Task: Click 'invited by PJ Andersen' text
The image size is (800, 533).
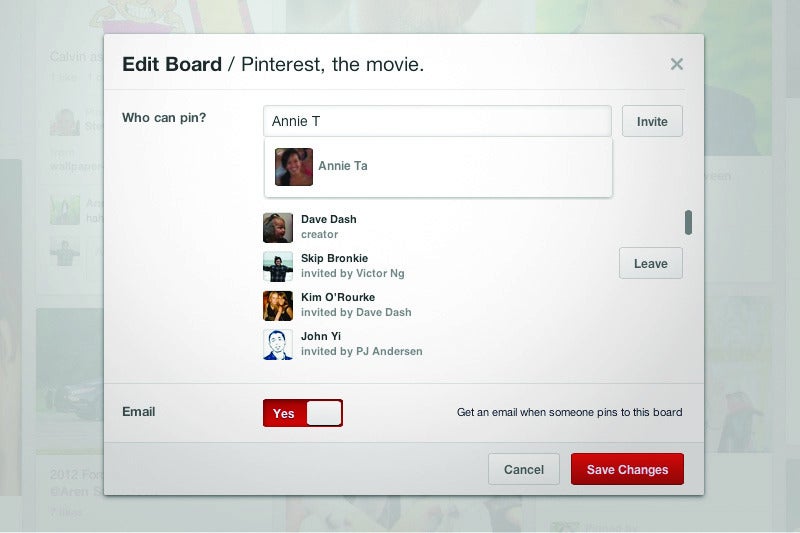Action: coord(362,351)
